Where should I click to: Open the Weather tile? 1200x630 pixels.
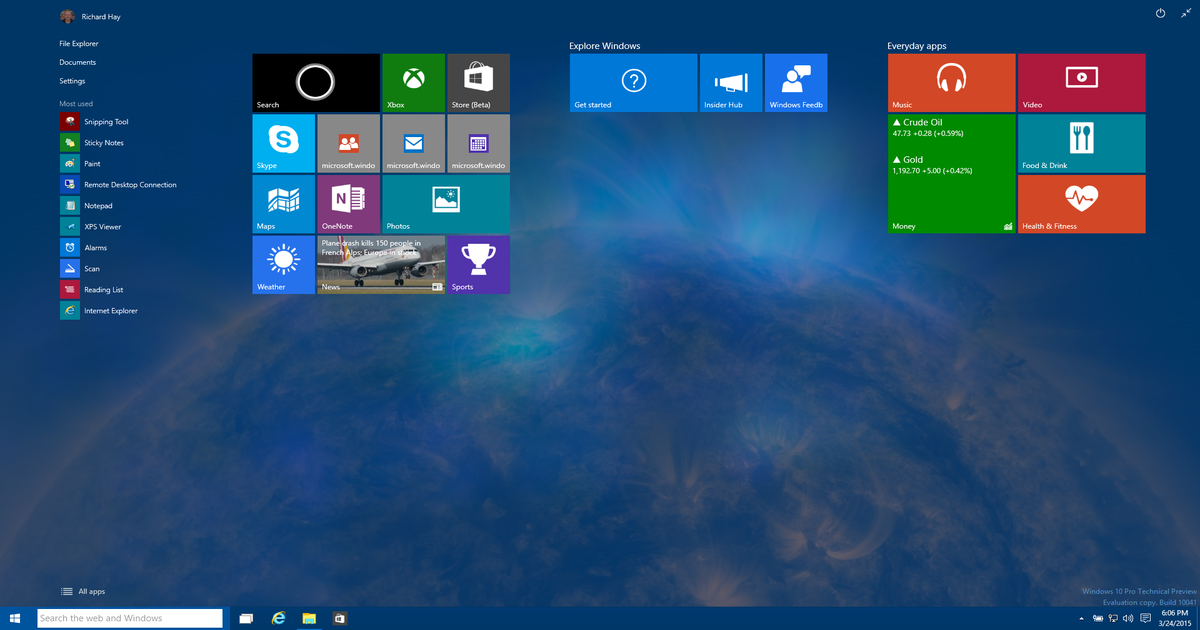click(282, 264)
